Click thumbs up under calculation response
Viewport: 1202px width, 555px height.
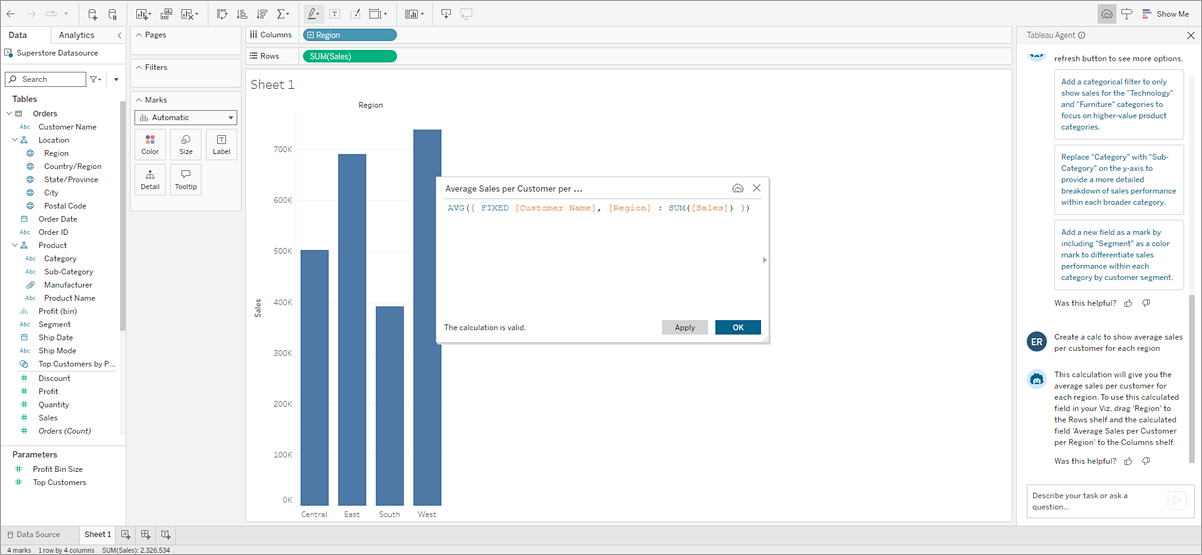[x=1128, y=461]
